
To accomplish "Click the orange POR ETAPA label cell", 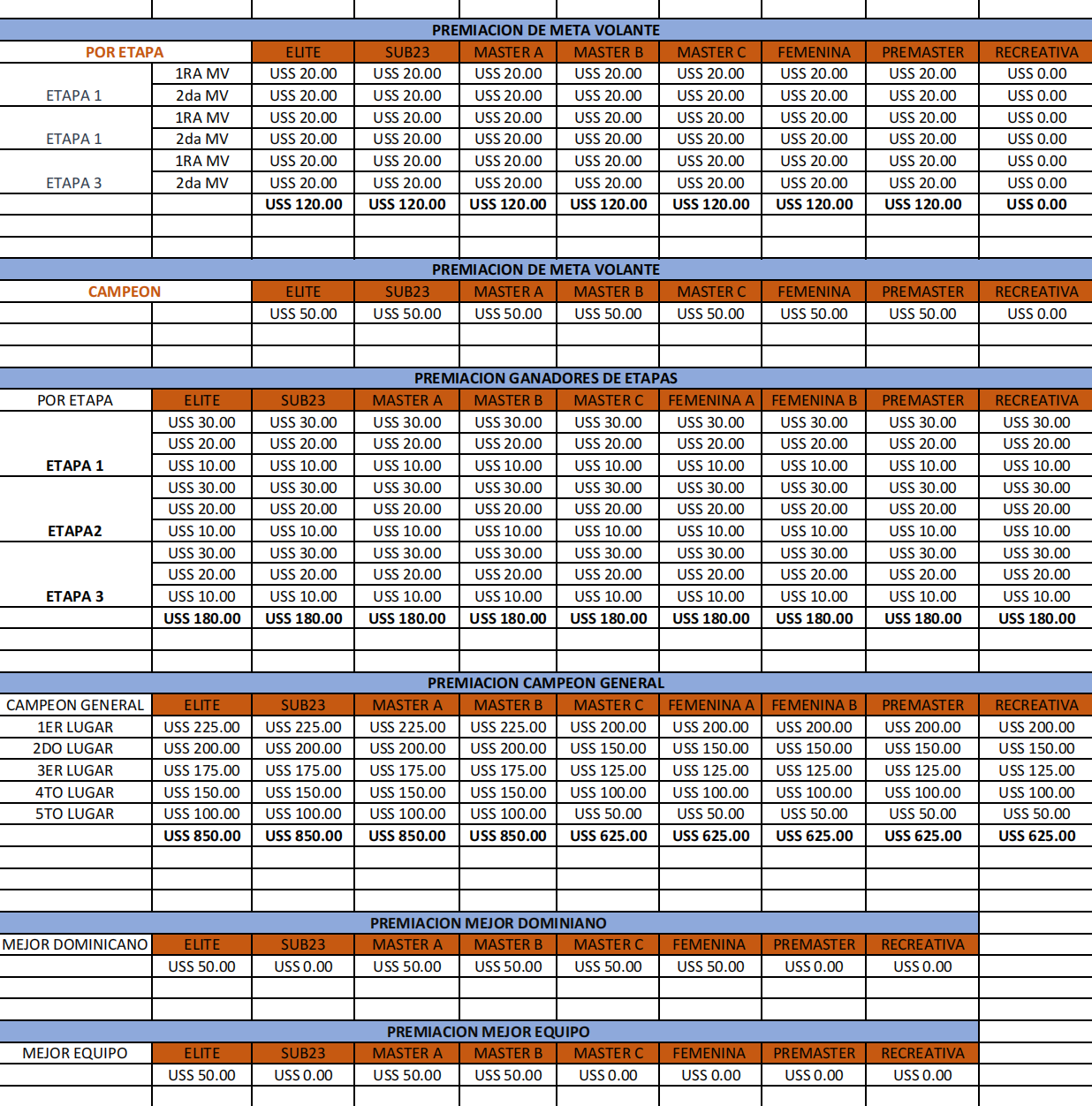I will 125,52.
